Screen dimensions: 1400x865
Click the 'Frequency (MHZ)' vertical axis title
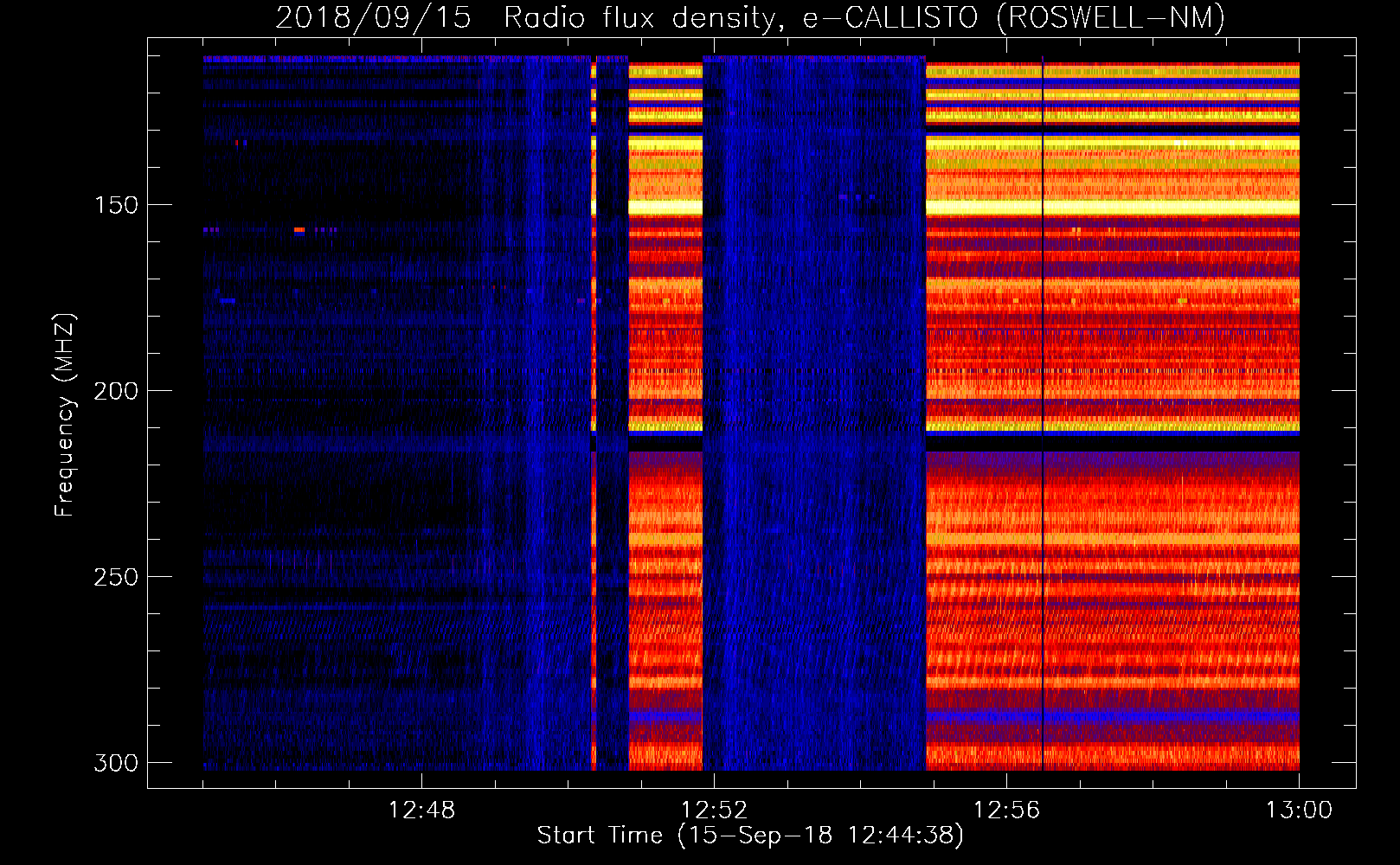click(x=65, y=415)
